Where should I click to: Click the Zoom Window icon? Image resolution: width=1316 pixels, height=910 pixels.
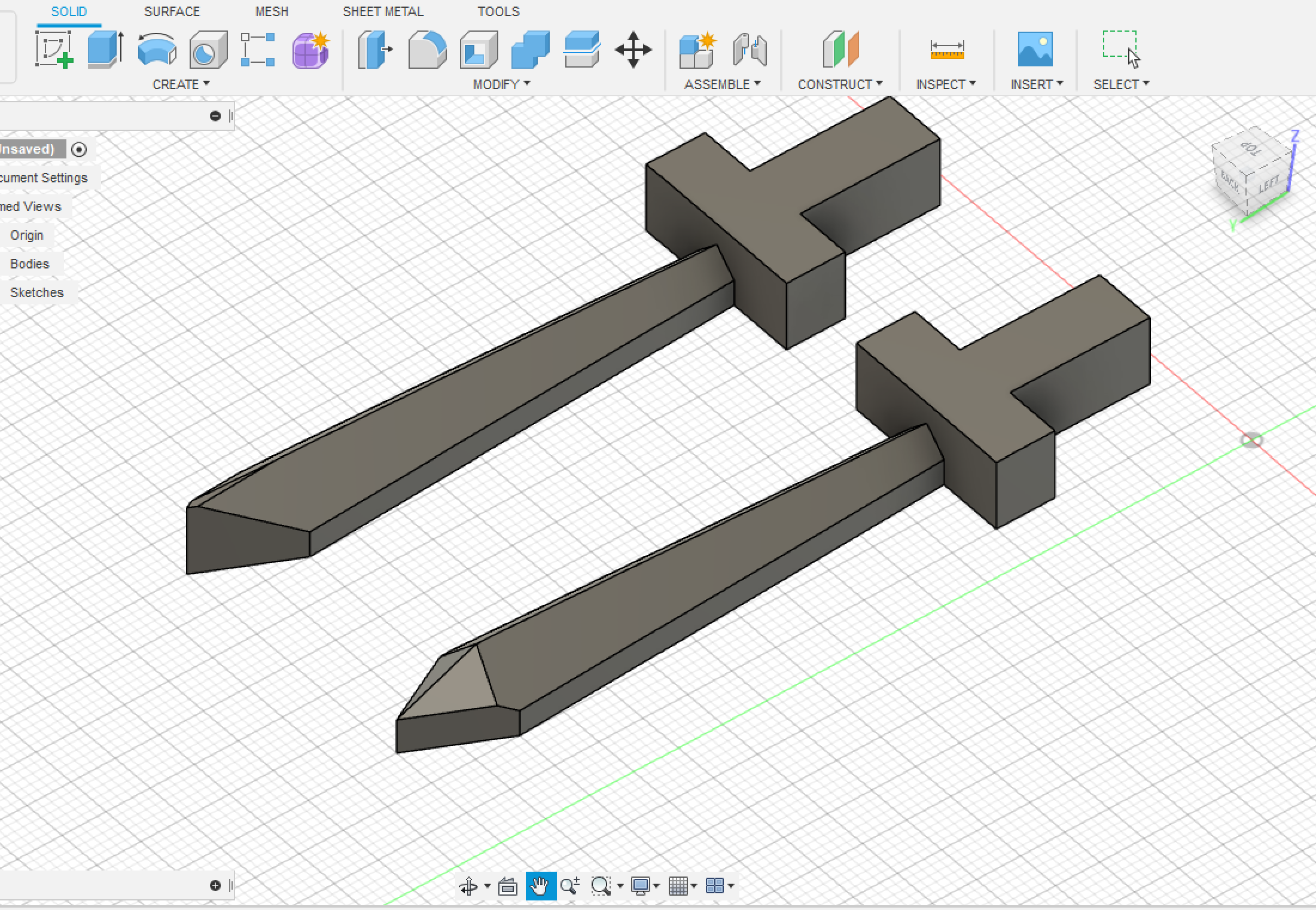tap(601, 885)
